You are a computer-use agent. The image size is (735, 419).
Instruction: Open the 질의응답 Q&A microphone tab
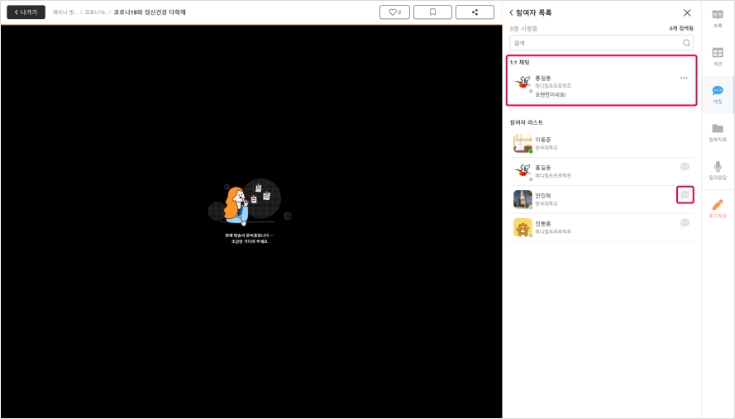[718, 170]
